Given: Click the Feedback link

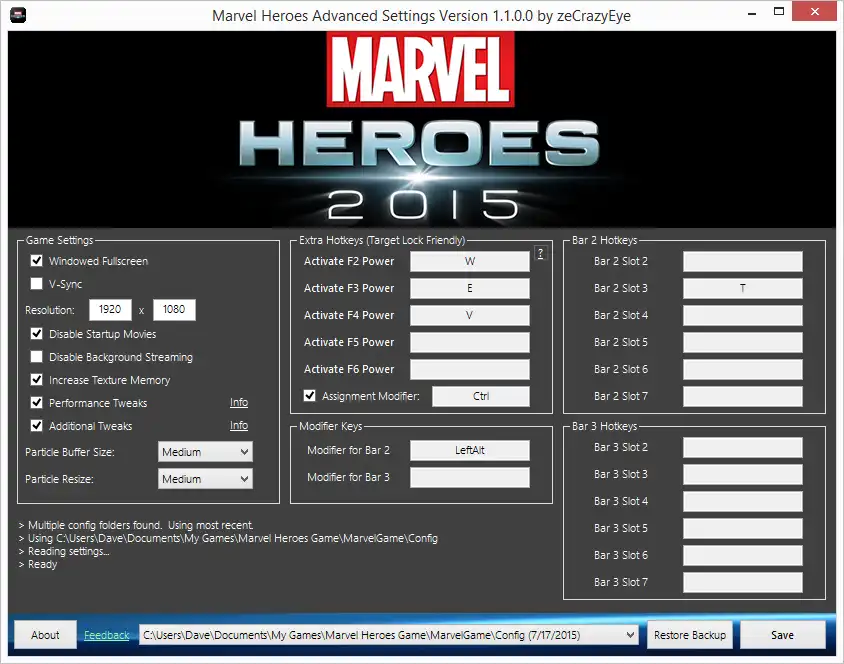Looking at the screenshot, I should 107,635.
